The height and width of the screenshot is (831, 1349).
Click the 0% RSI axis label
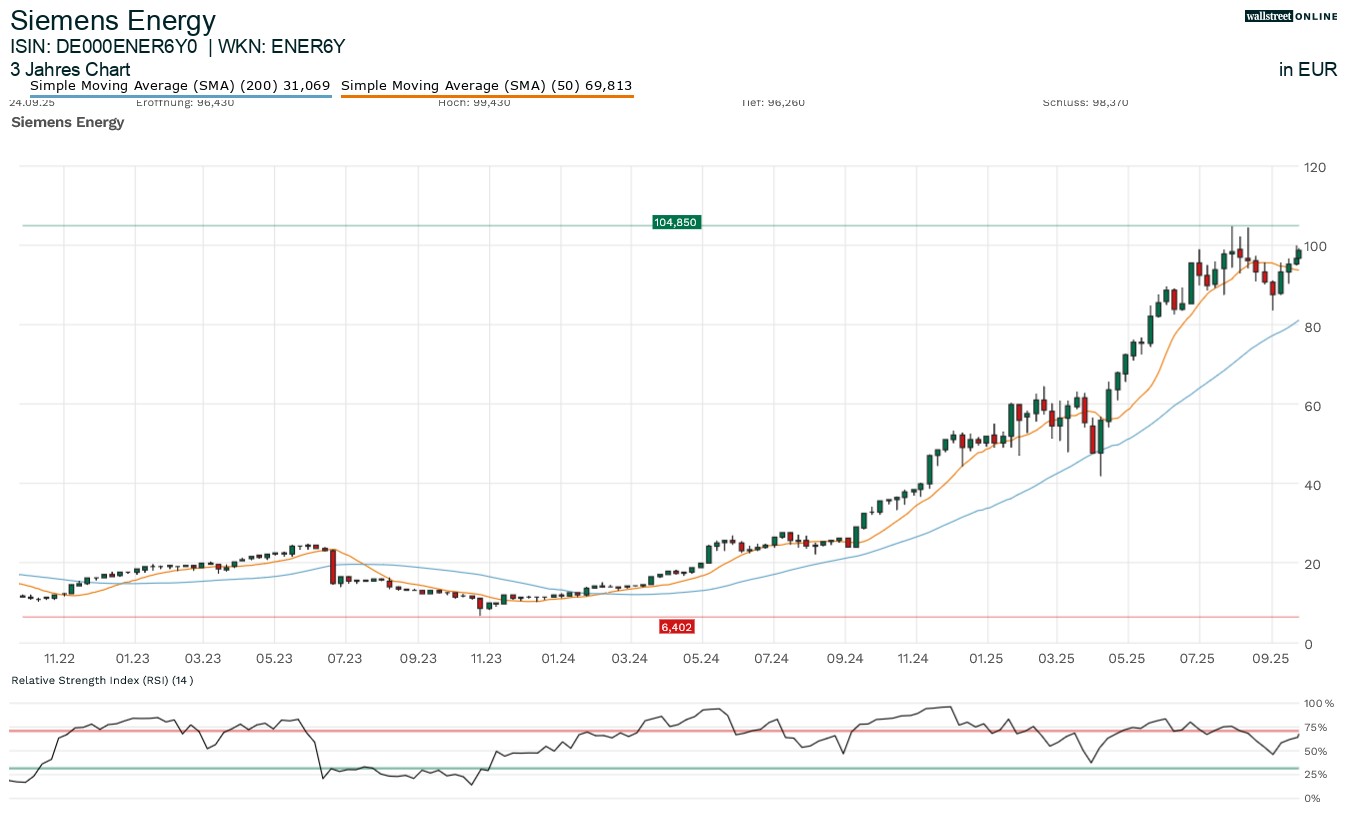click(1314, 798)
